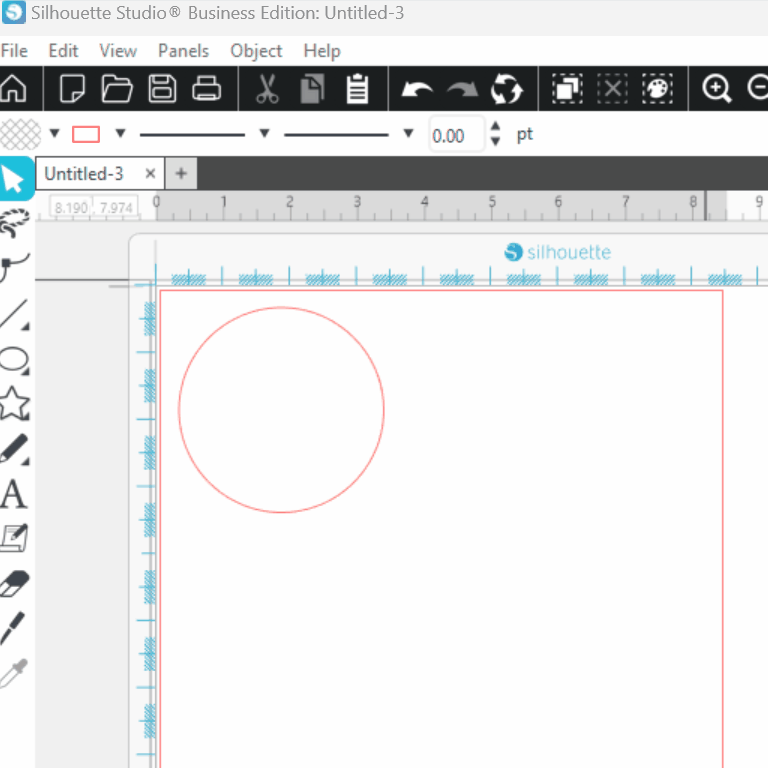Copy selection with copy icon
Screen dimensions: 768x768
click(312, 89)
